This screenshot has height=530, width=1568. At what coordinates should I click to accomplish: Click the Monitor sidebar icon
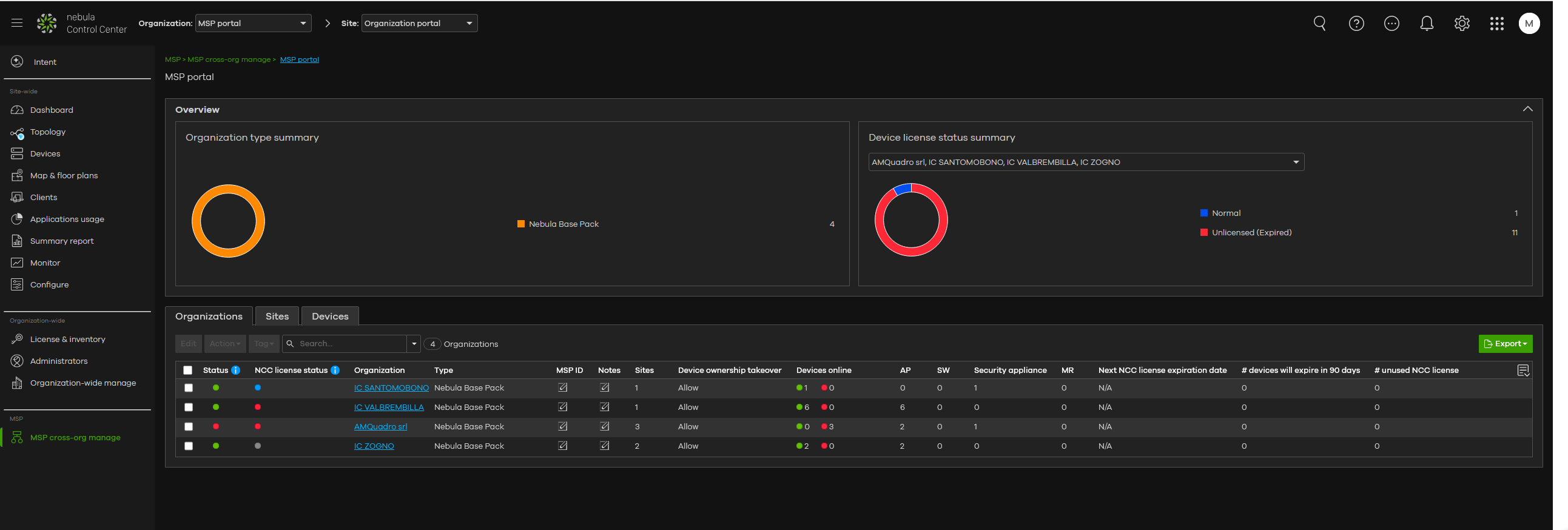pos(17,263)
